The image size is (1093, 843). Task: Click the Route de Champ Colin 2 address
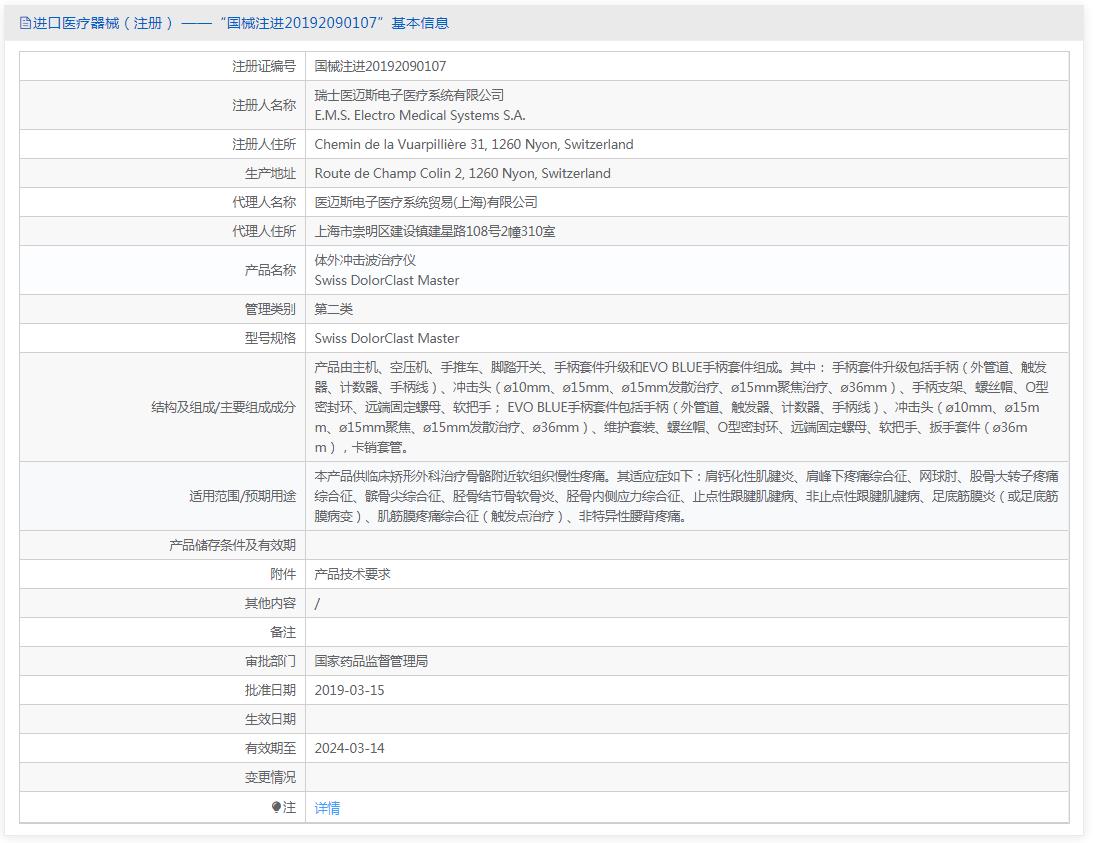462,173
